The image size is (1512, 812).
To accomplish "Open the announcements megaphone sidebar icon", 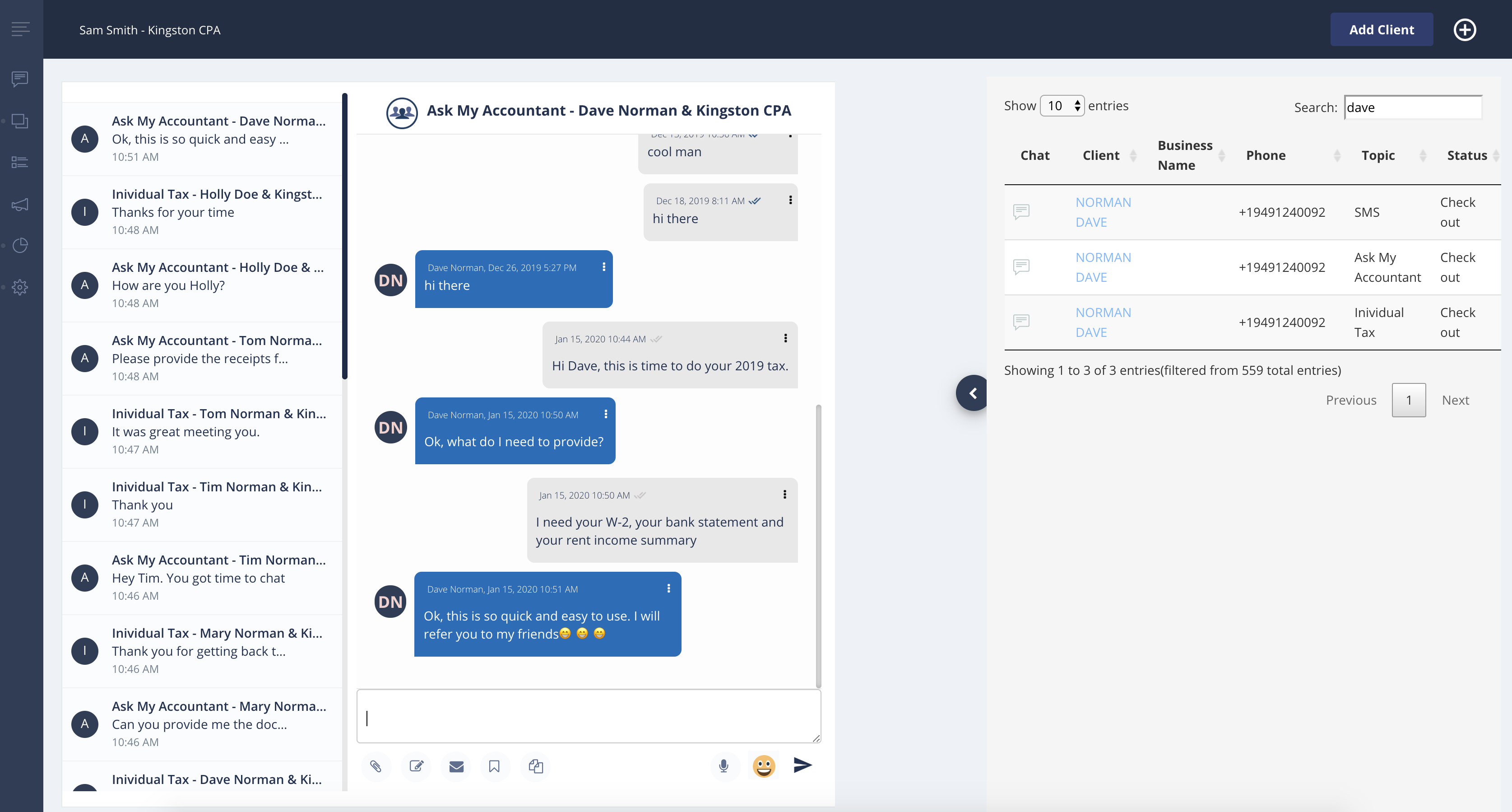I will coord(20,204).
